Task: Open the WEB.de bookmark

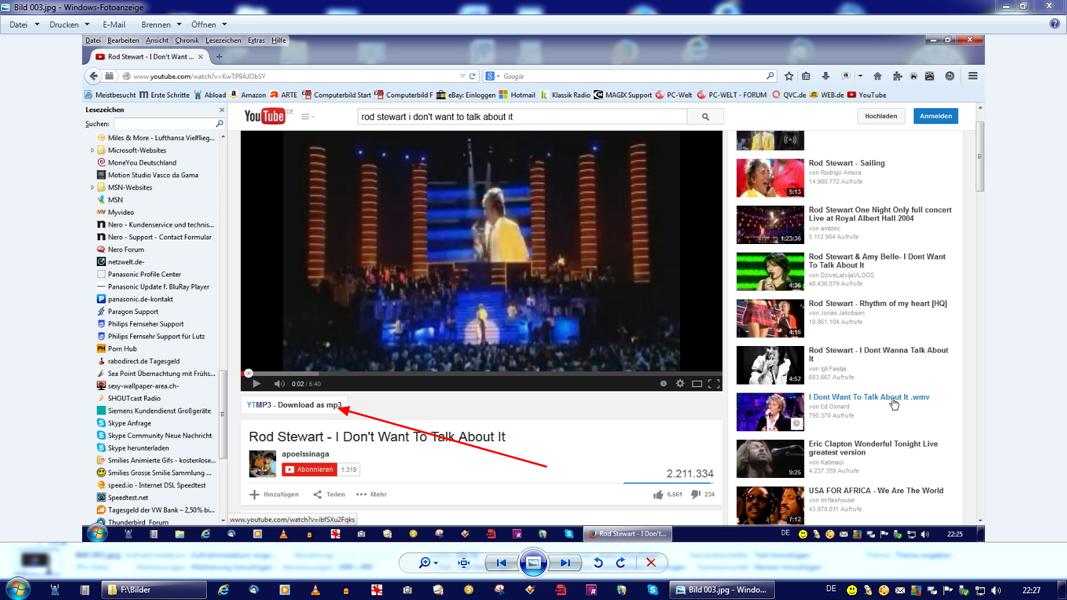Action: [x=826, y=95]
